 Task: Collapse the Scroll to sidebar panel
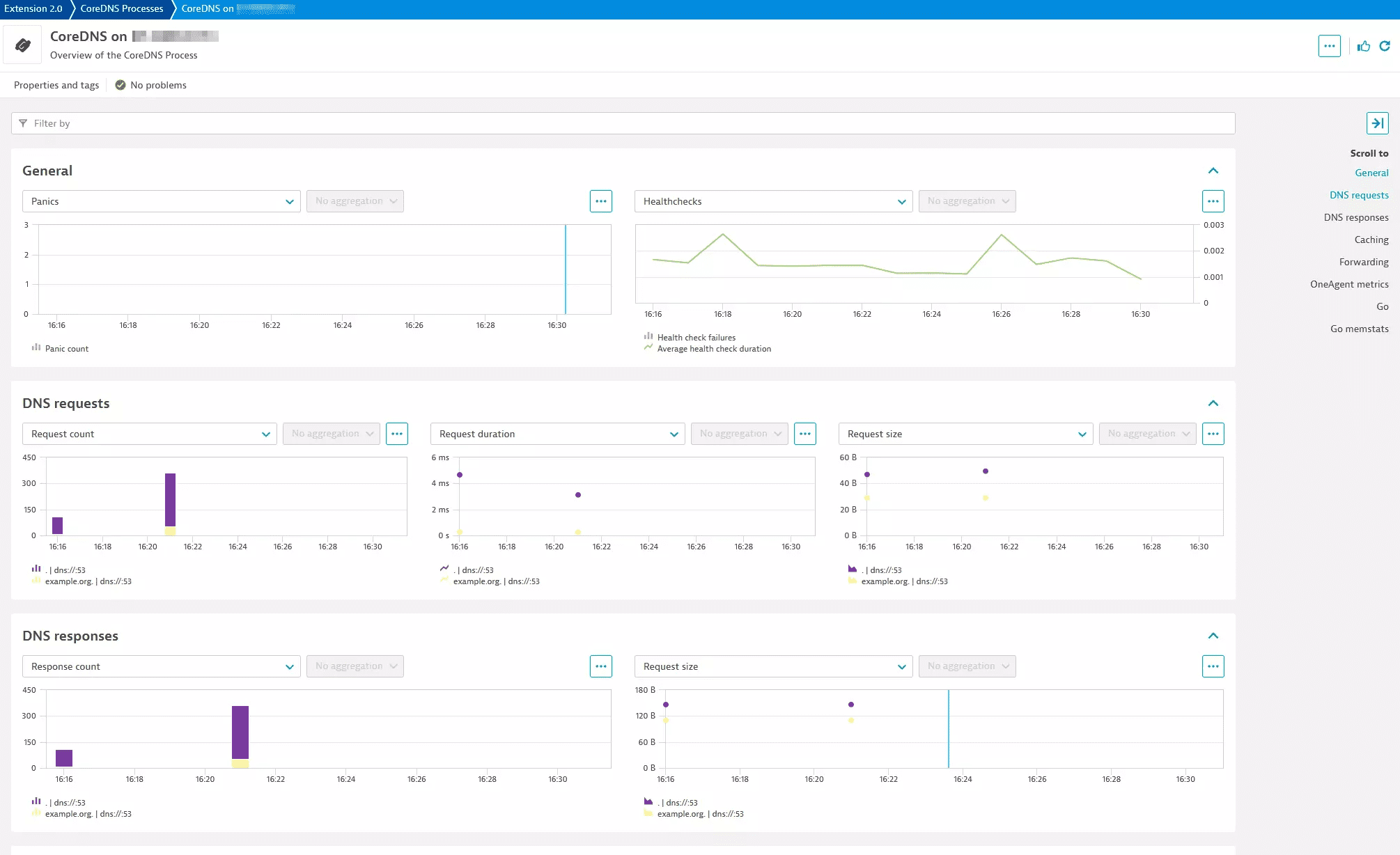coord(1377,123)
